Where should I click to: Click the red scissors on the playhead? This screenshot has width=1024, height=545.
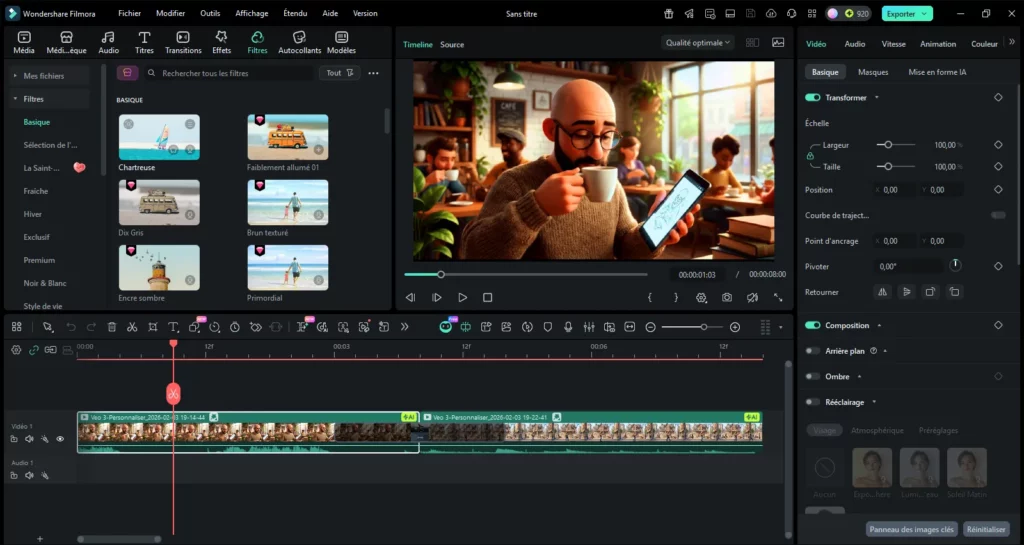(173, 394)
